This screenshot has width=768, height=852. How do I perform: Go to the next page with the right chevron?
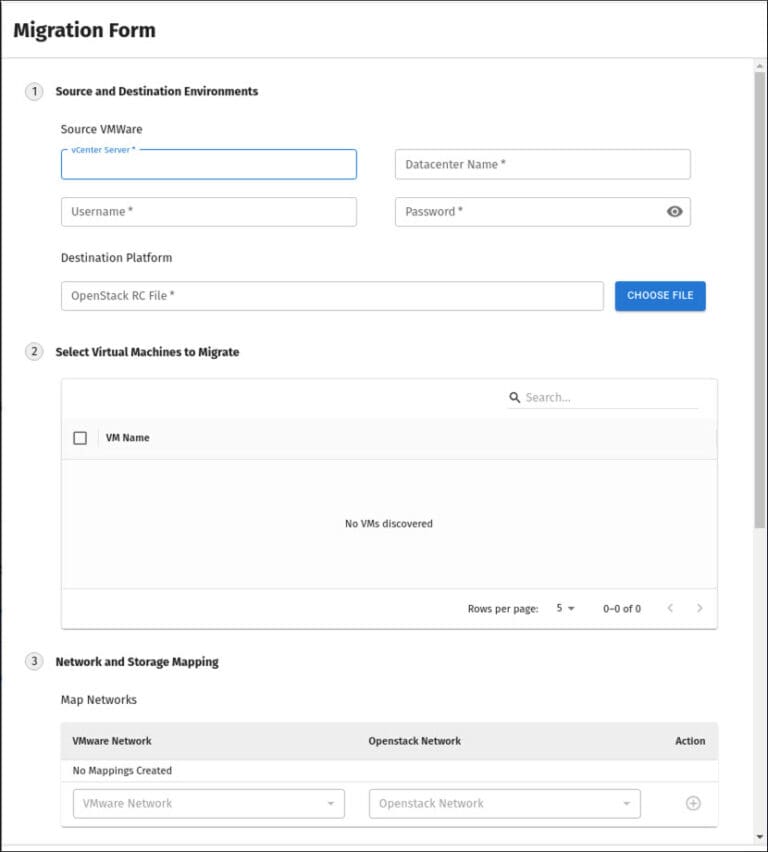pyautogui.click(x=700, y=608)
